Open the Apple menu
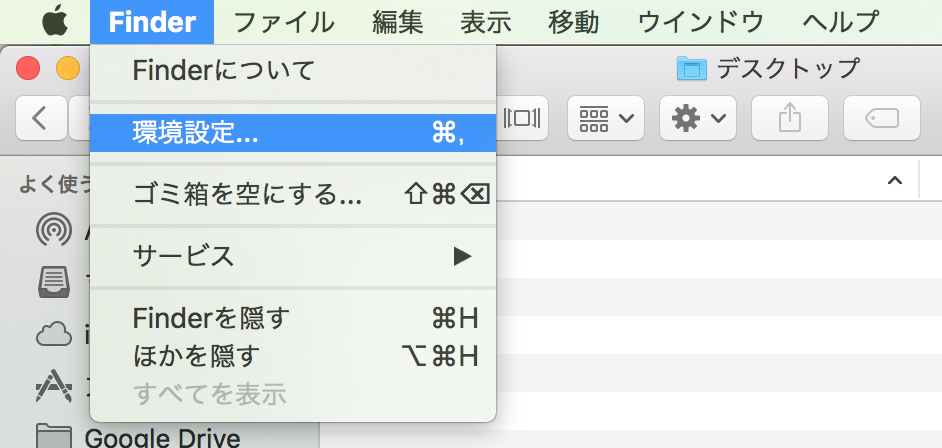Viewport: 942px width, 448px height. 55,22
